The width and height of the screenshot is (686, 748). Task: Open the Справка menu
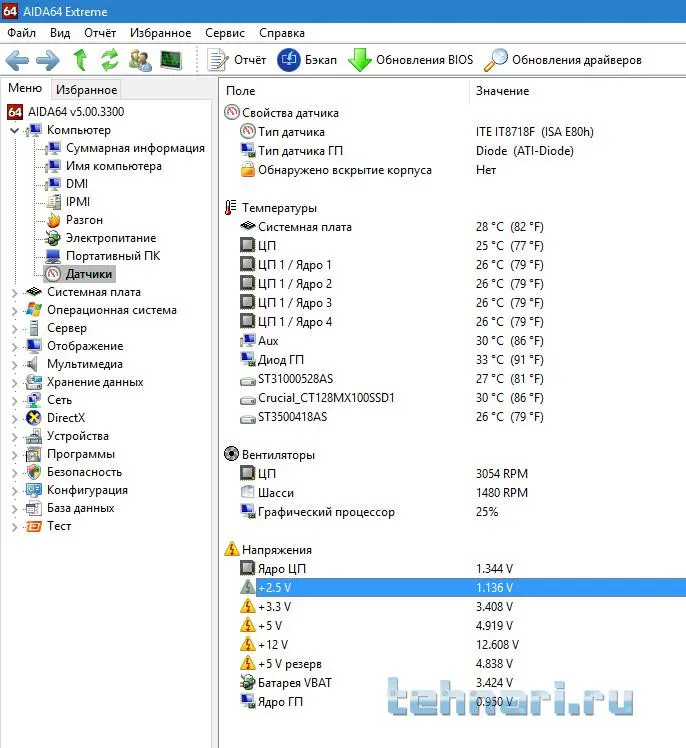pyautogui.click(x=282, y=33)
